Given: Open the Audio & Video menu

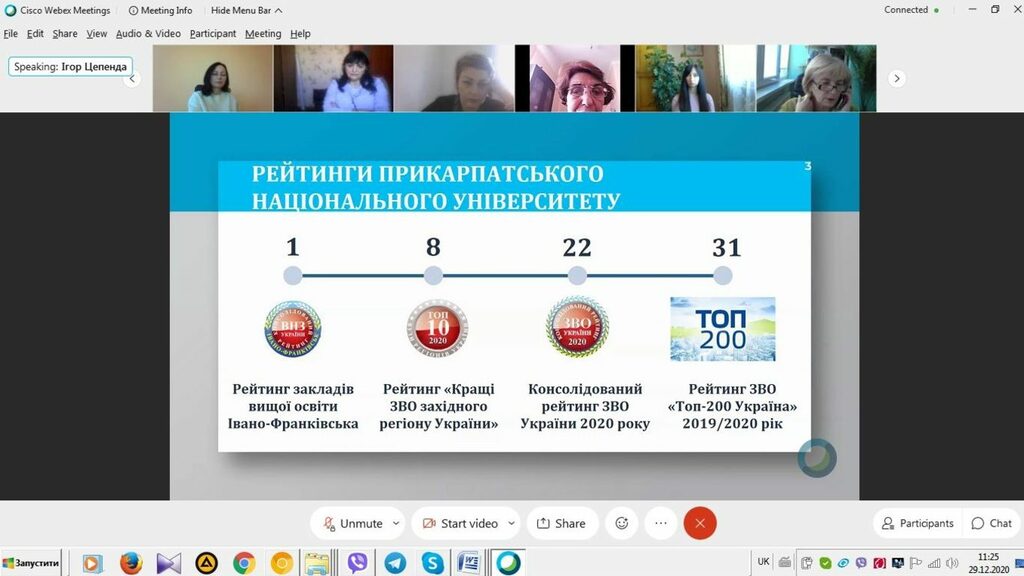Looking at the screenshot, I should click(148, 33).
